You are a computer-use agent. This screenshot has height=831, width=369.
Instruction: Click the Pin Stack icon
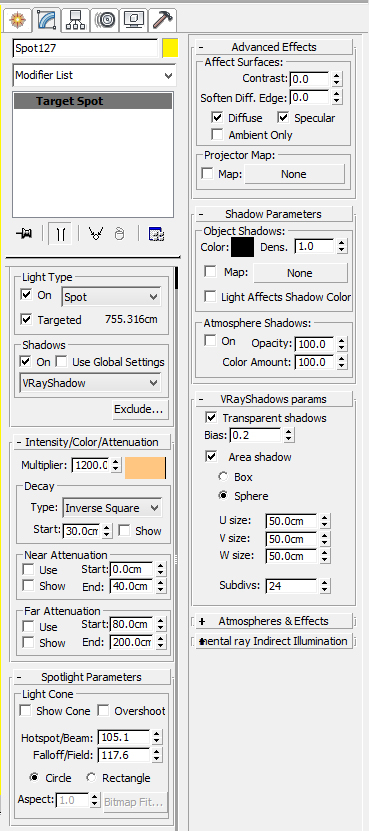[24, 233]
